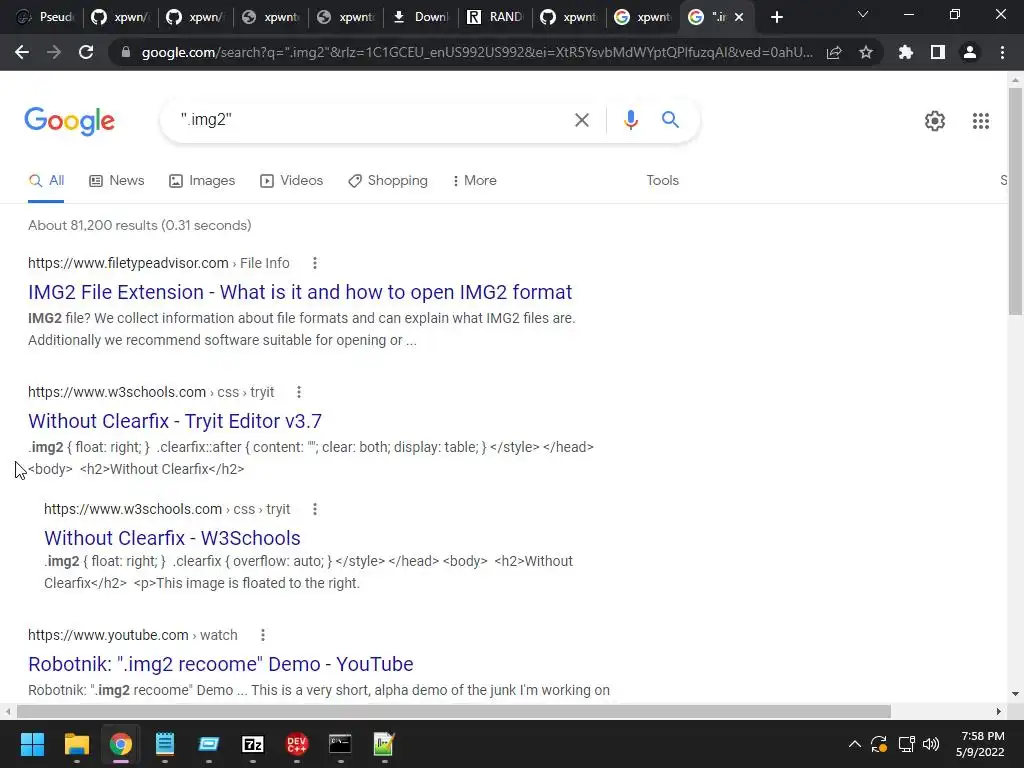Clear the search query with X

[x=581, y=120]
